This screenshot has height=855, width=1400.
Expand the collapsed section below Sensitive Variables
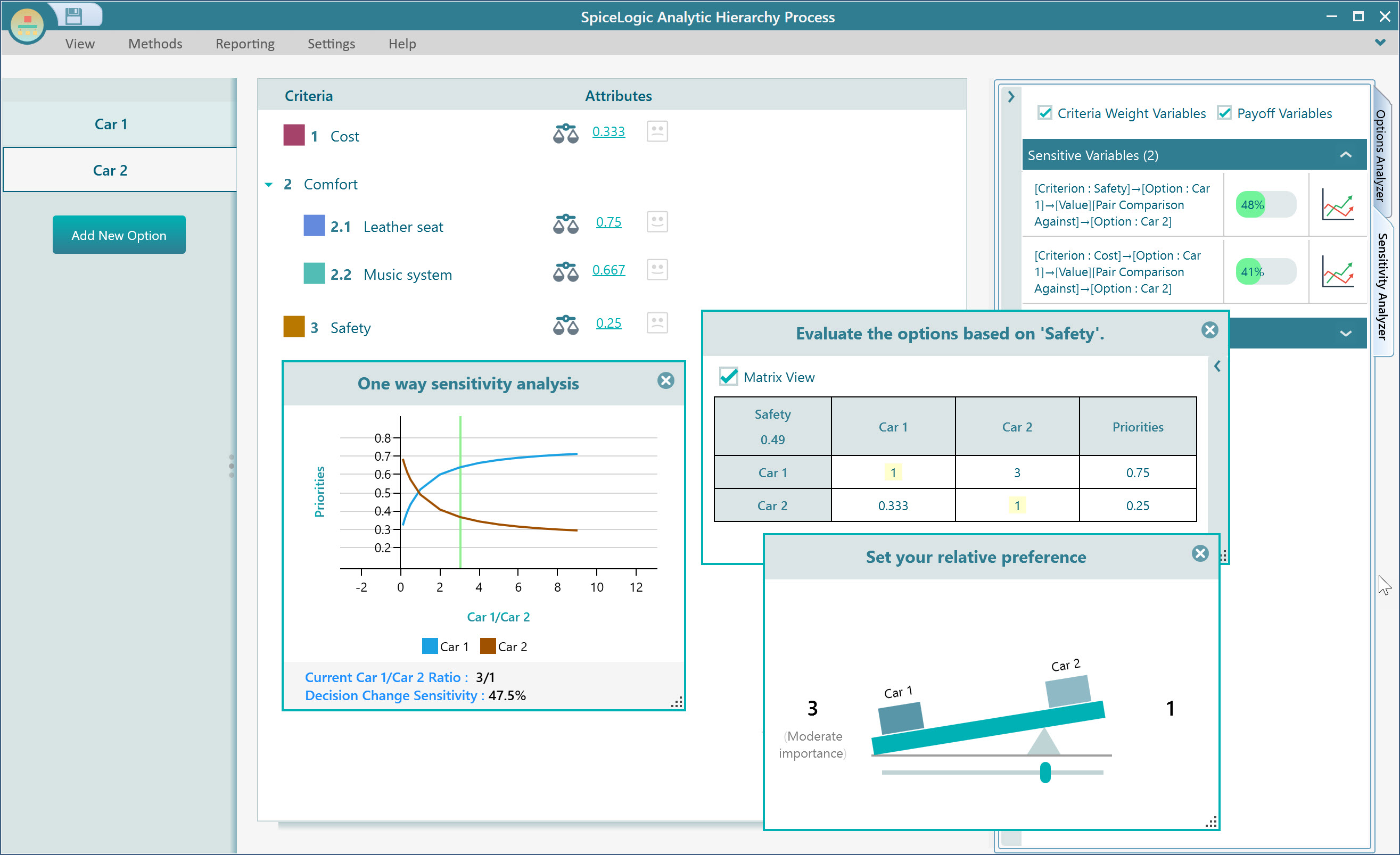coord(1345,333)
